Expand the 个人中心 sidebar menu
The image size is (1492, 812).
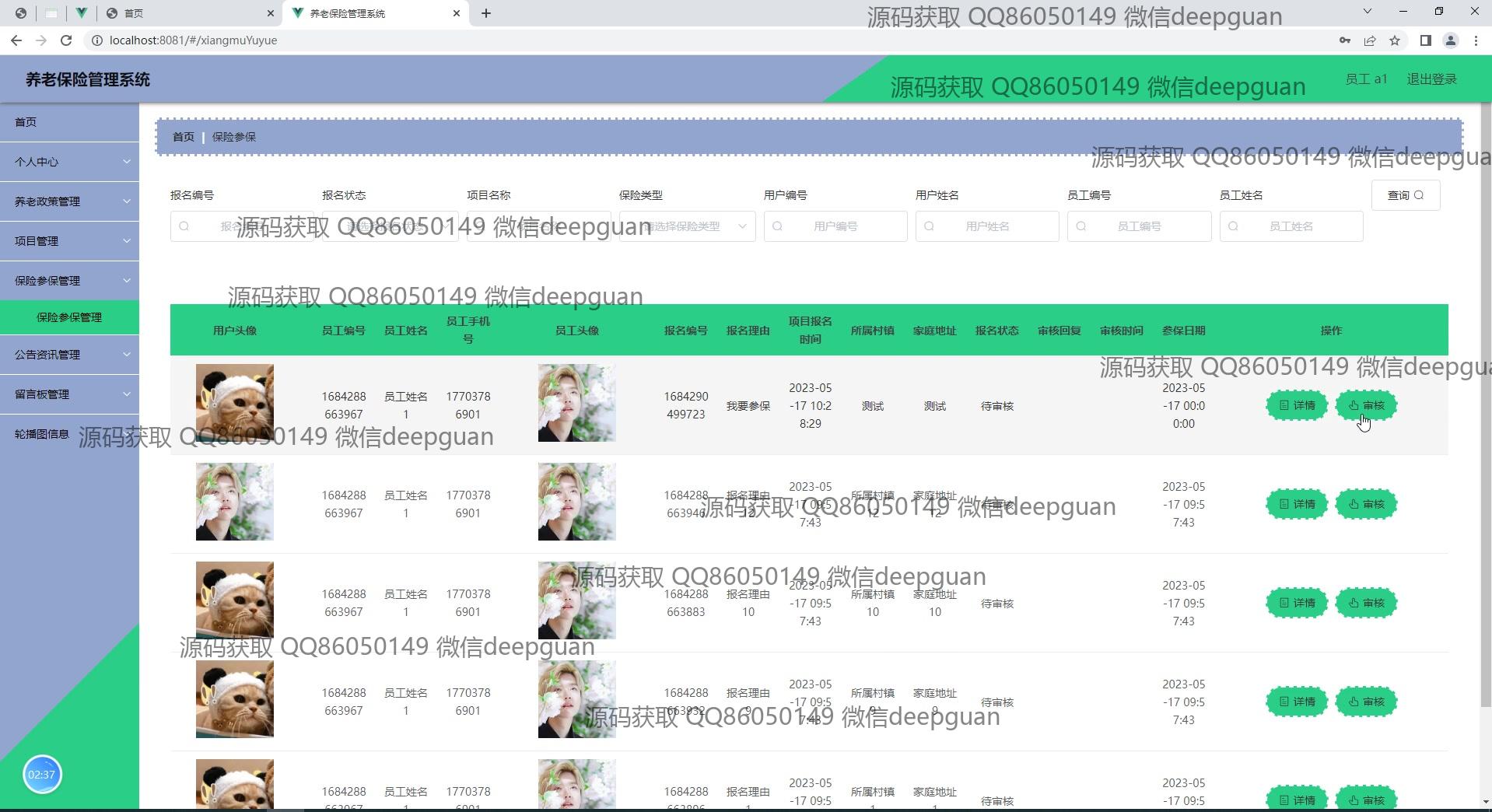[69, 162]
